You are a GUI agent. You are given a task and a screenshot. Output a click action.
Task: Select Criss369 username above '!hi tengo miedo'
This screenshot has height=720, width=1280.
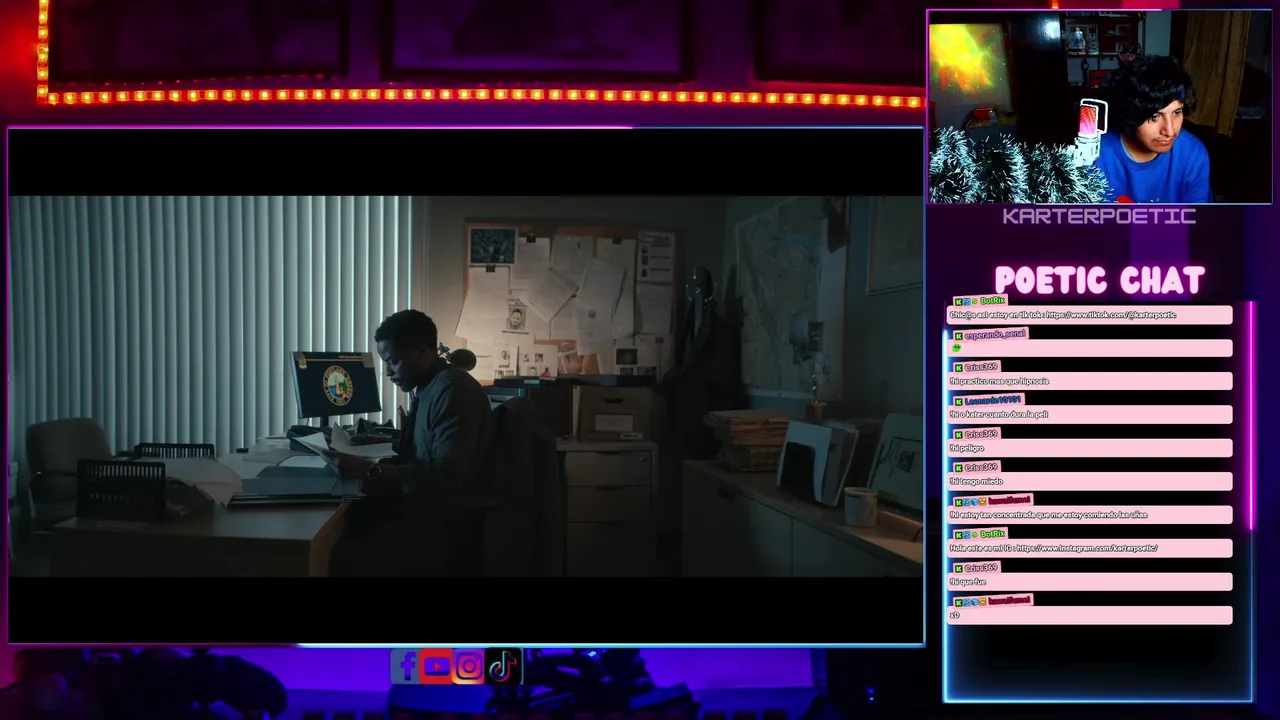pyautogui.click(x=981, y=467)
